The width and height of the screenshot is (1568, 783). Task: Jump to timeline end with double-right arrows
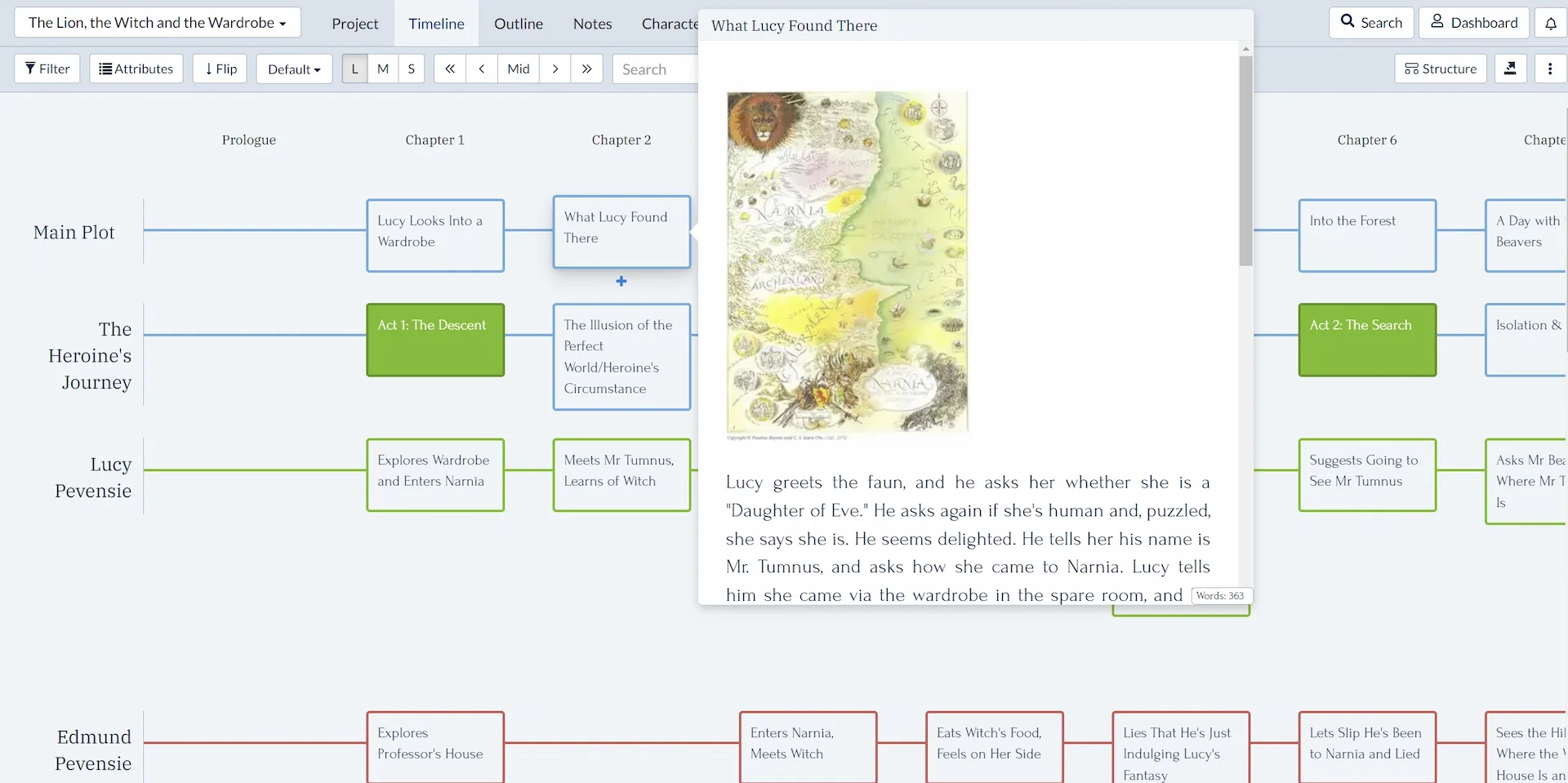pyautogui.click(x=586, y=69)
